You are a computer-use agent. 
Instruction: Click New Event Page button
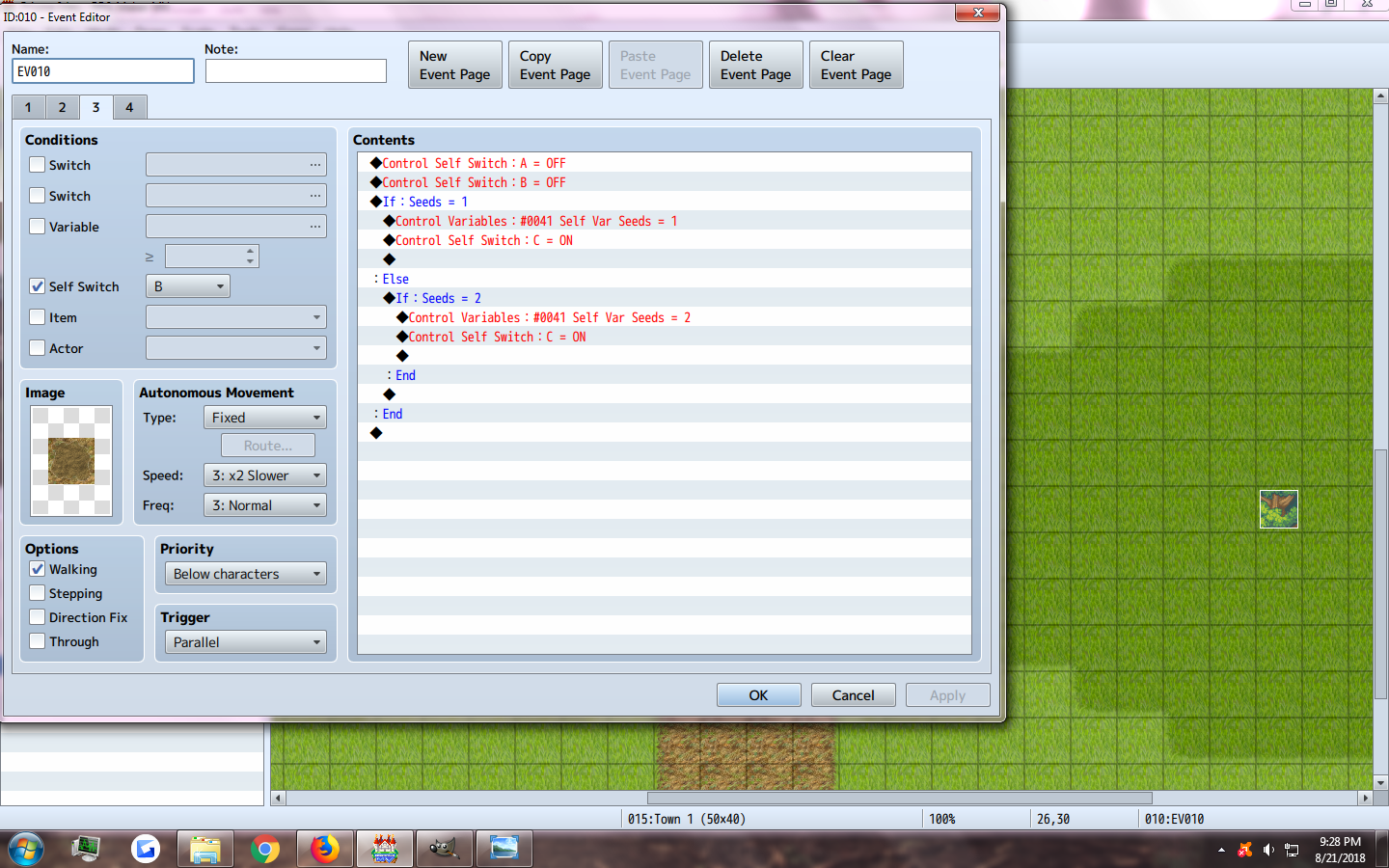(x=455, y=65)
